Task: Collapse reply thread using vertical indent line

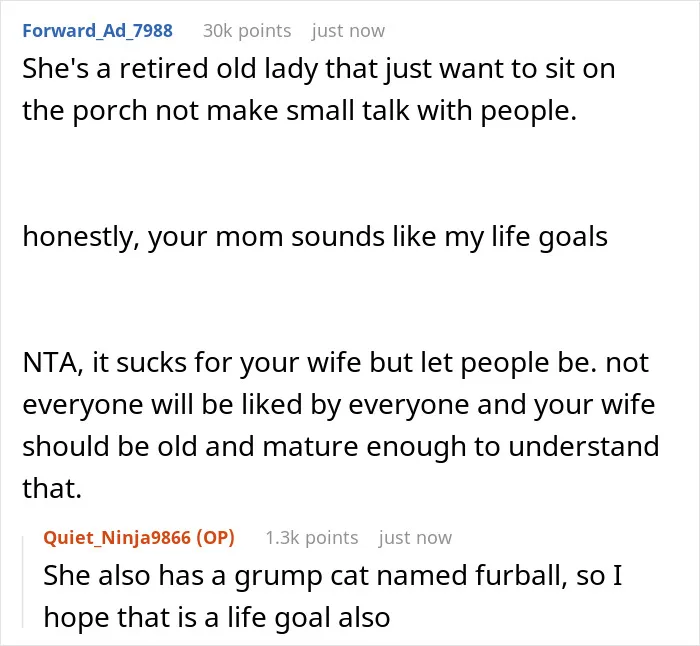Action: [23, 582]
